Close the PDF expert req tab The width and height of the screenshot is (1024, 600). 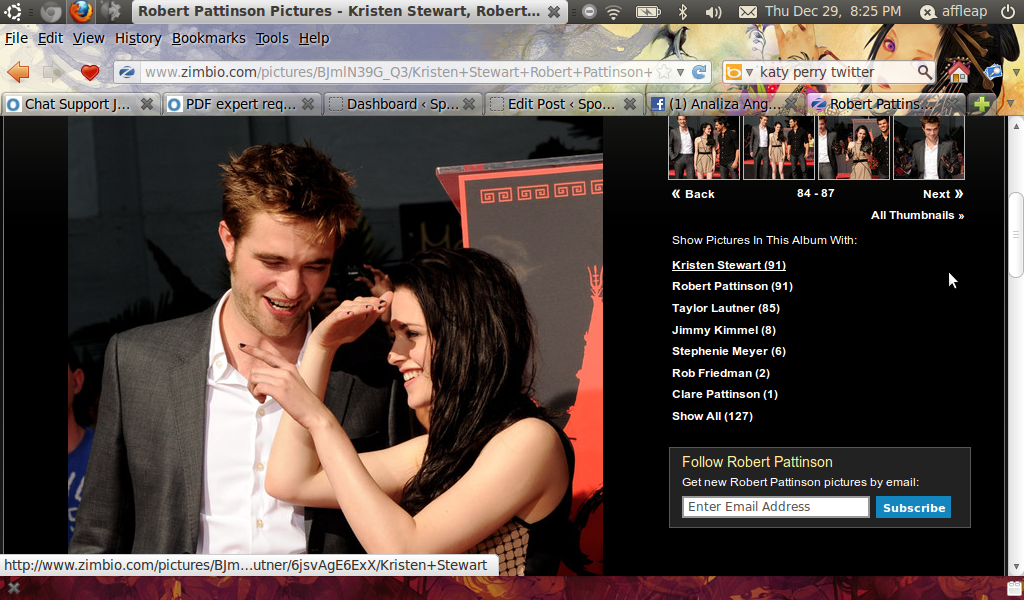[308, 104]
